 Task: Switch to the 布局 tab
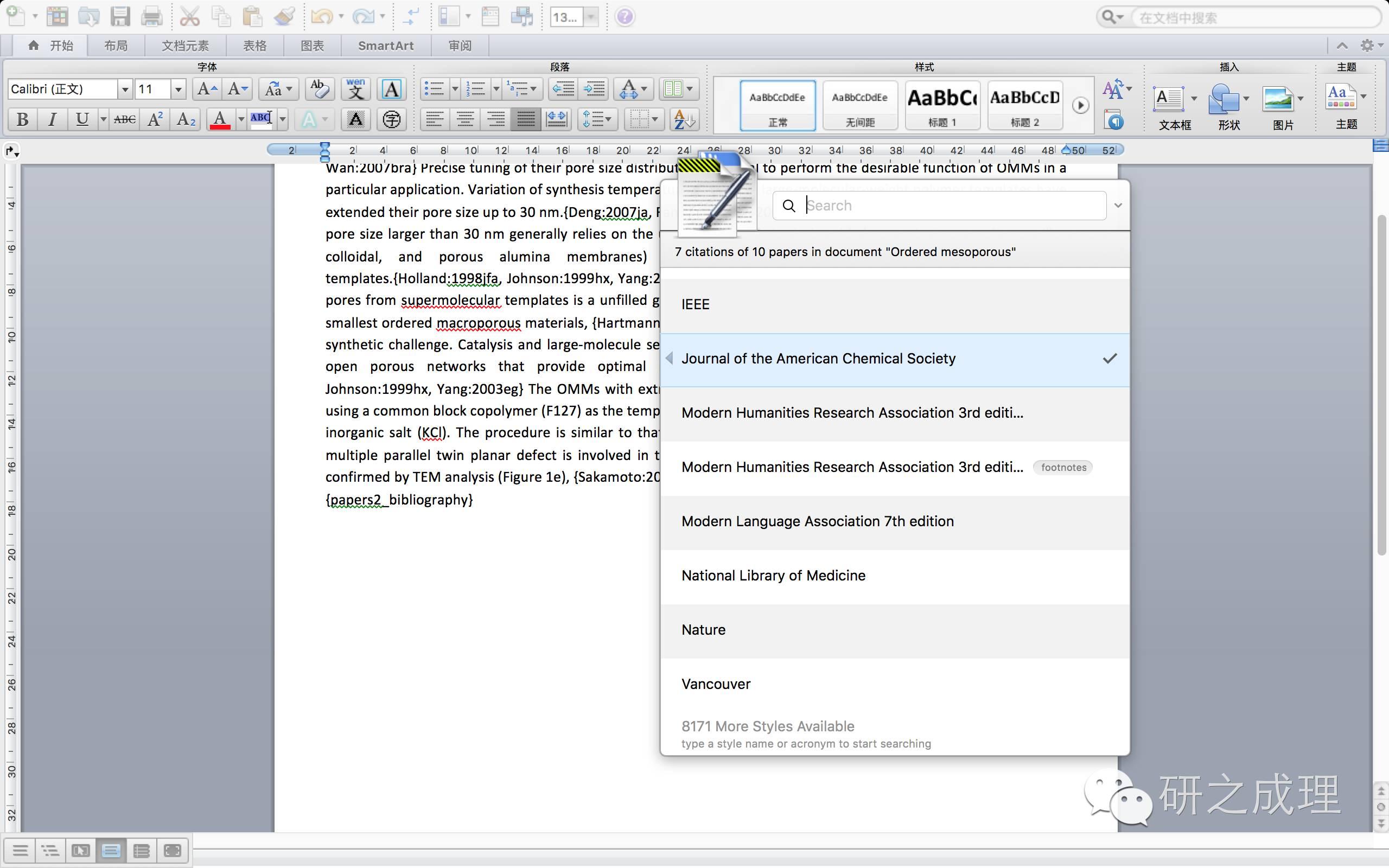tap(116, 46)
